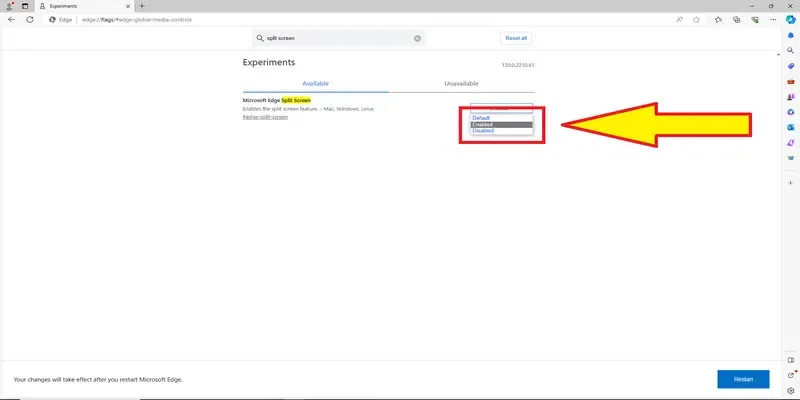Open the sidebar Shopping tag icon
Viewport: 800px width, 400px height.
791,66
